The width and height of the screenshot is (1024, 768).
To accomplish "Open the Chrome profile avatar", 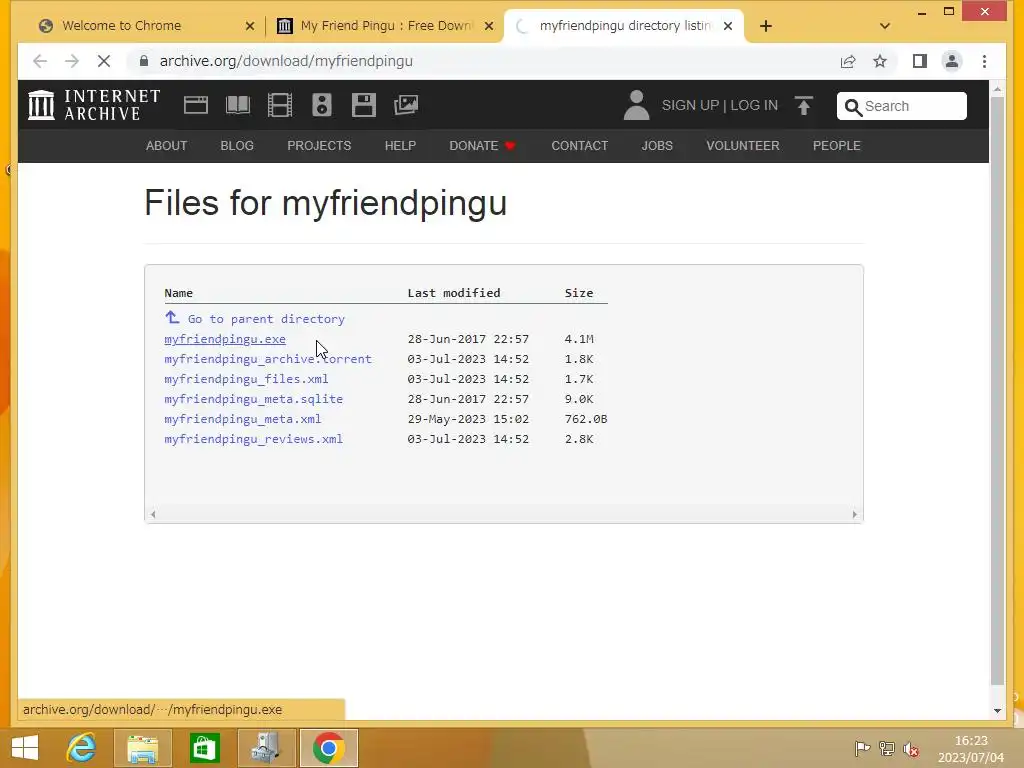I will point(952,61).
